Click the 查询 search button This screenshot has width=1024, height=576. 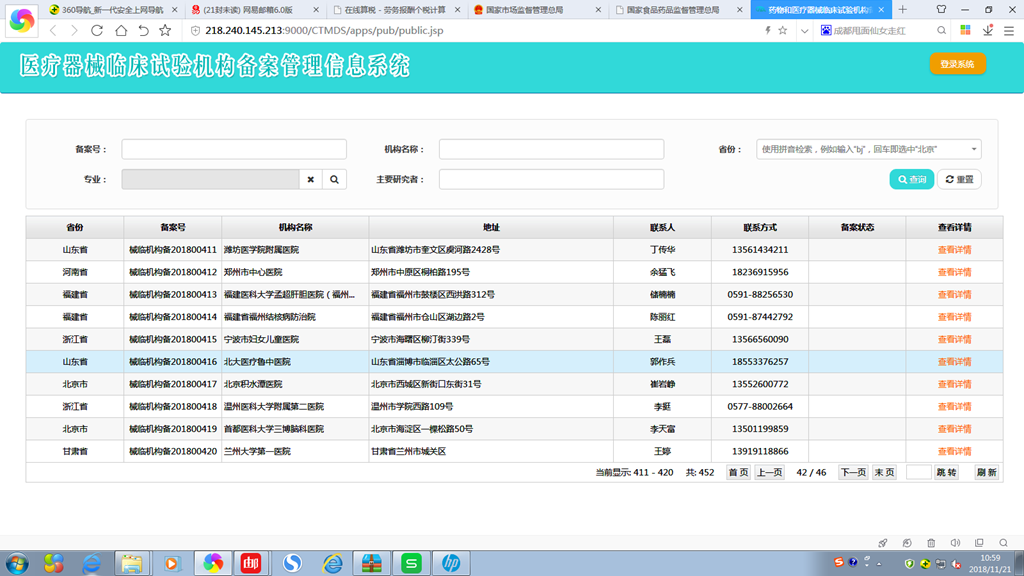click(912, 180)
